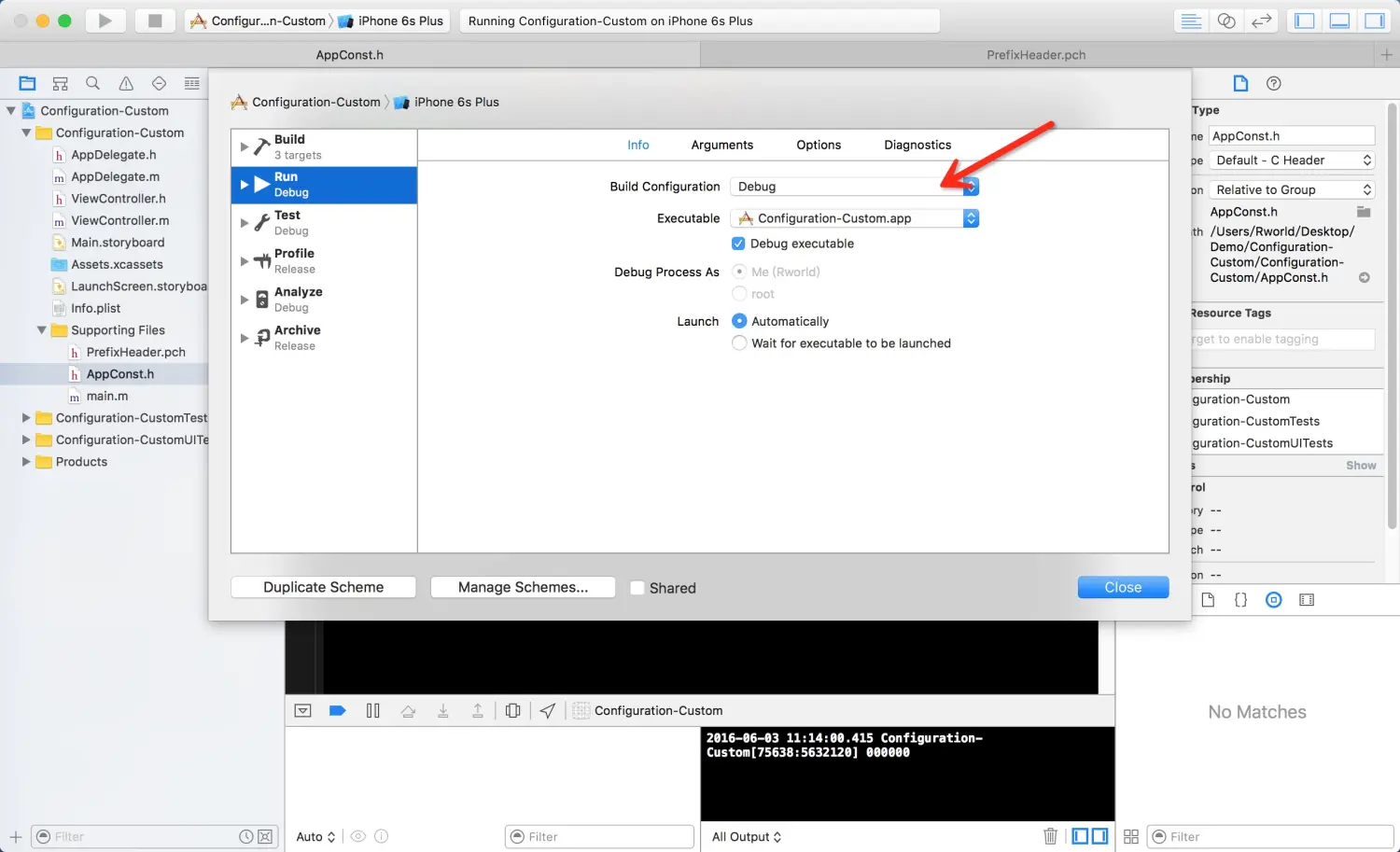
Task: Show only the variables view pane
Action: pyautogui.click(x=1080, y=836)
